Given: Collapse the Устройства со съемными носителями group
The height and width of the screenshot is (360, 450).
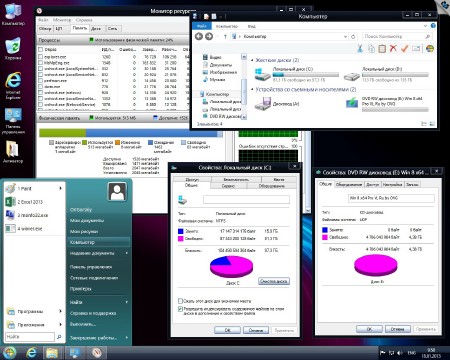Looking at the screenshot, I should [252, 90].
